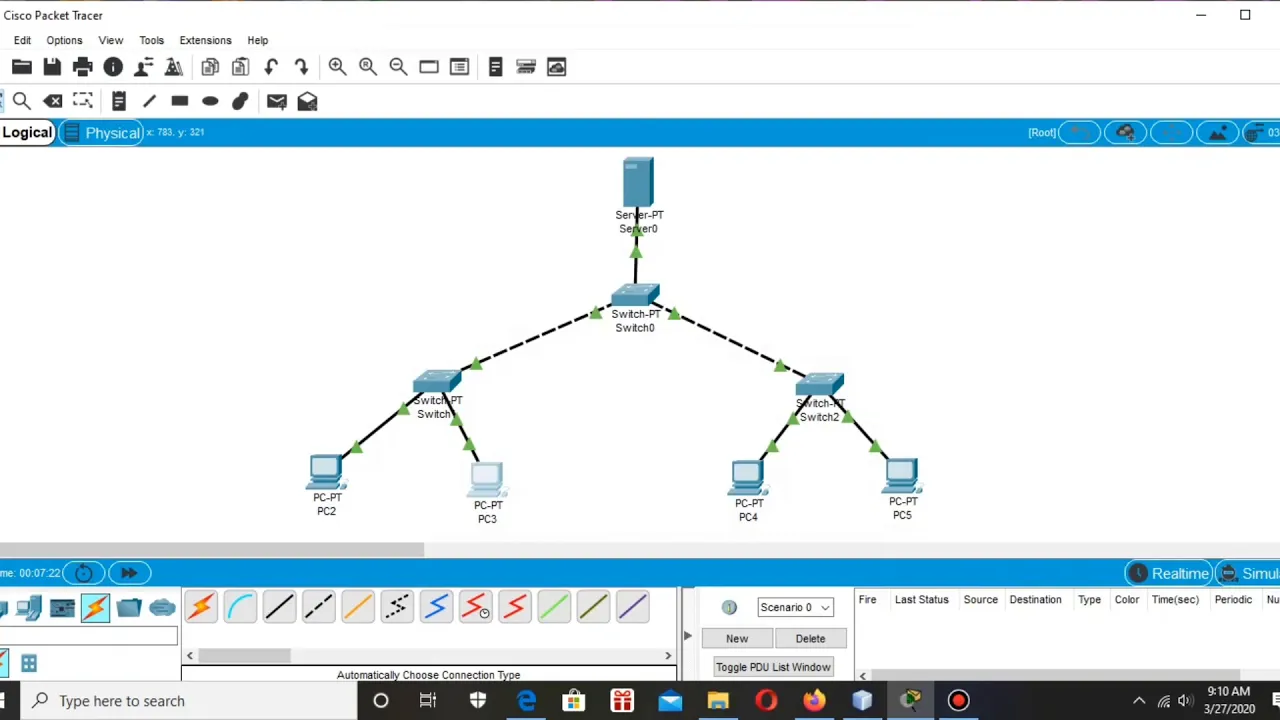
Task: Click the Delete scenario button
Action: [x=810, y=638]
